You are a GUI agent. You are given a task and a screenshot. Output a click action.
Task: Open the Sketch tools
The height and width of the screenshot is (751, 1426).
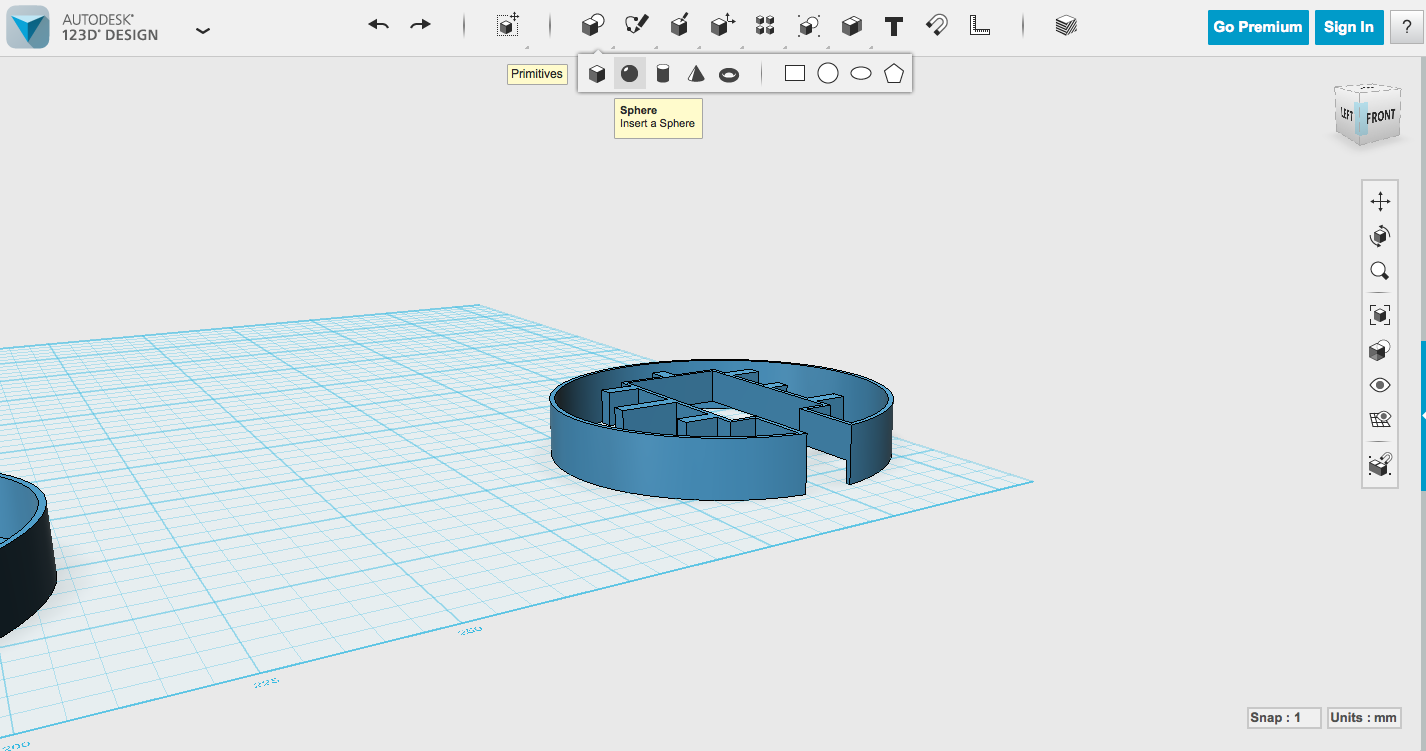click(637, 26)
